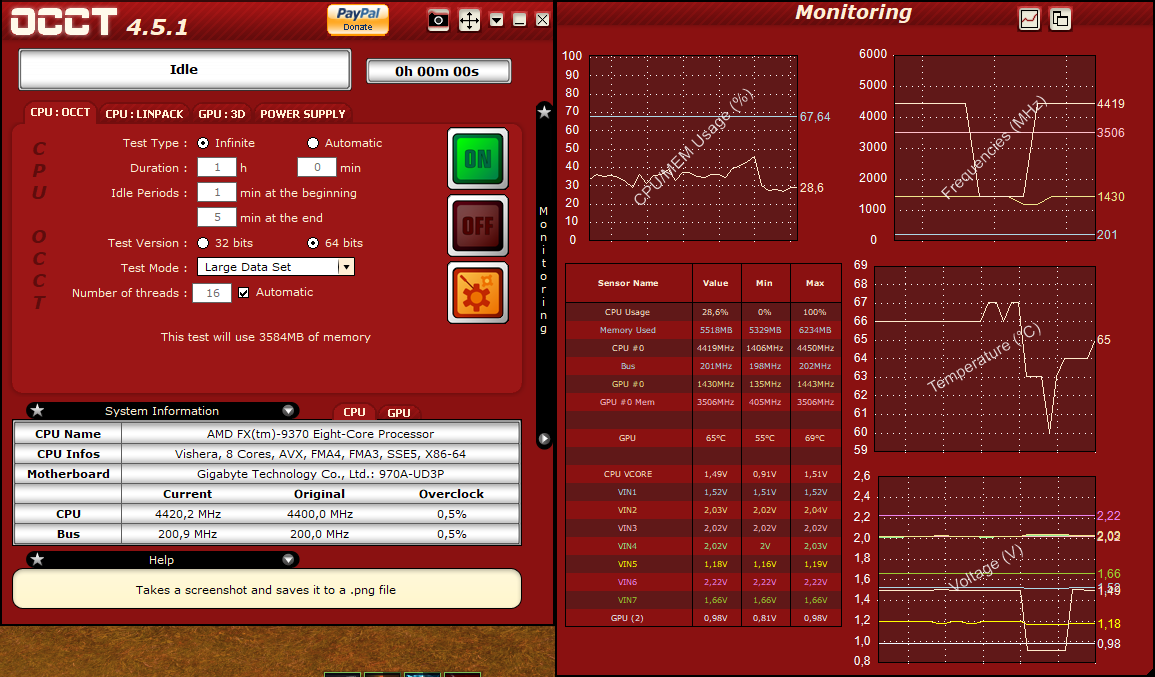Click the idle period at end field
This screenshot has width=1155, height=677.
[x=217, y=217]
